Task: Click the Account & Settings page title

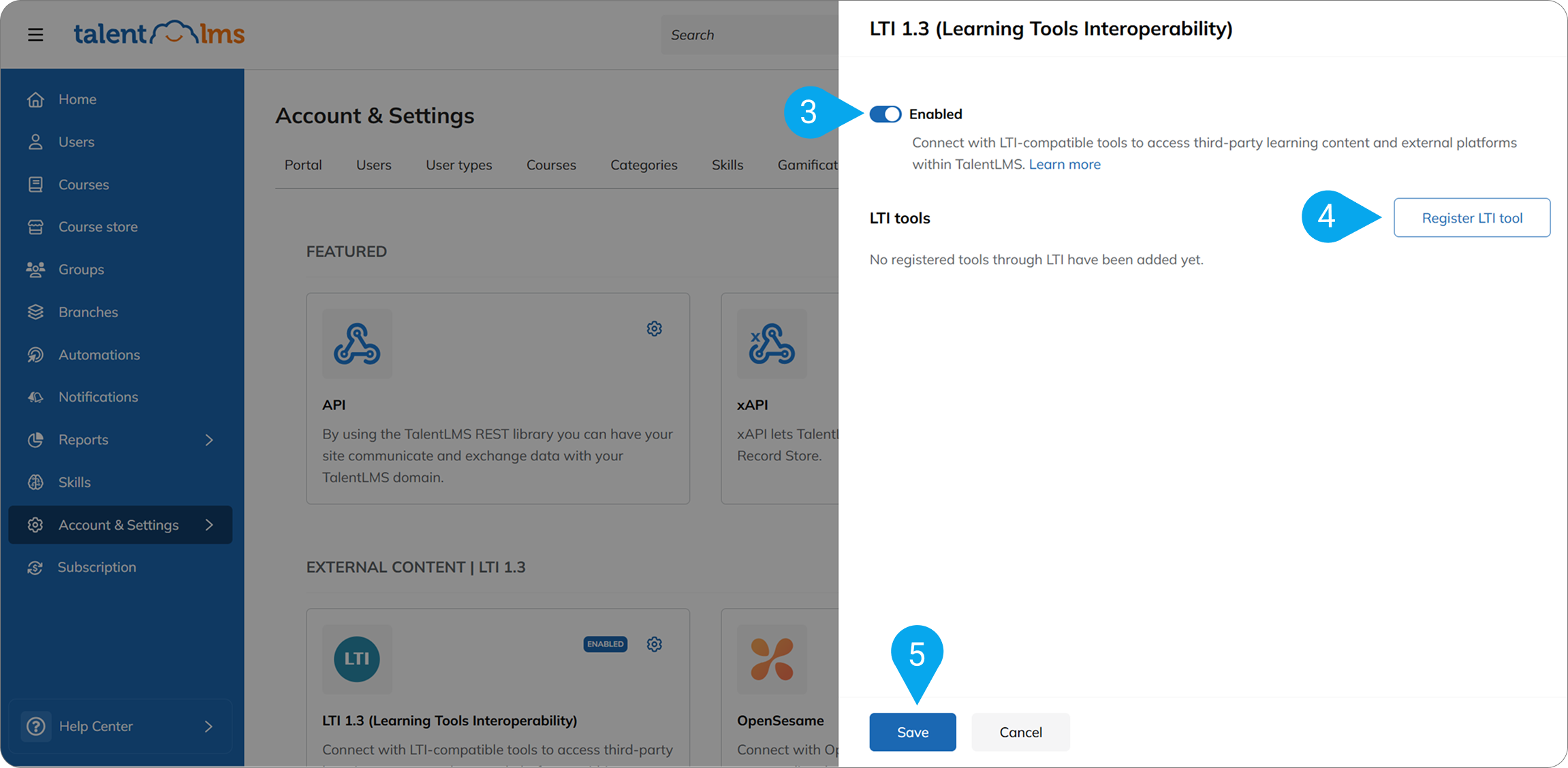Action: click(375, 115)
